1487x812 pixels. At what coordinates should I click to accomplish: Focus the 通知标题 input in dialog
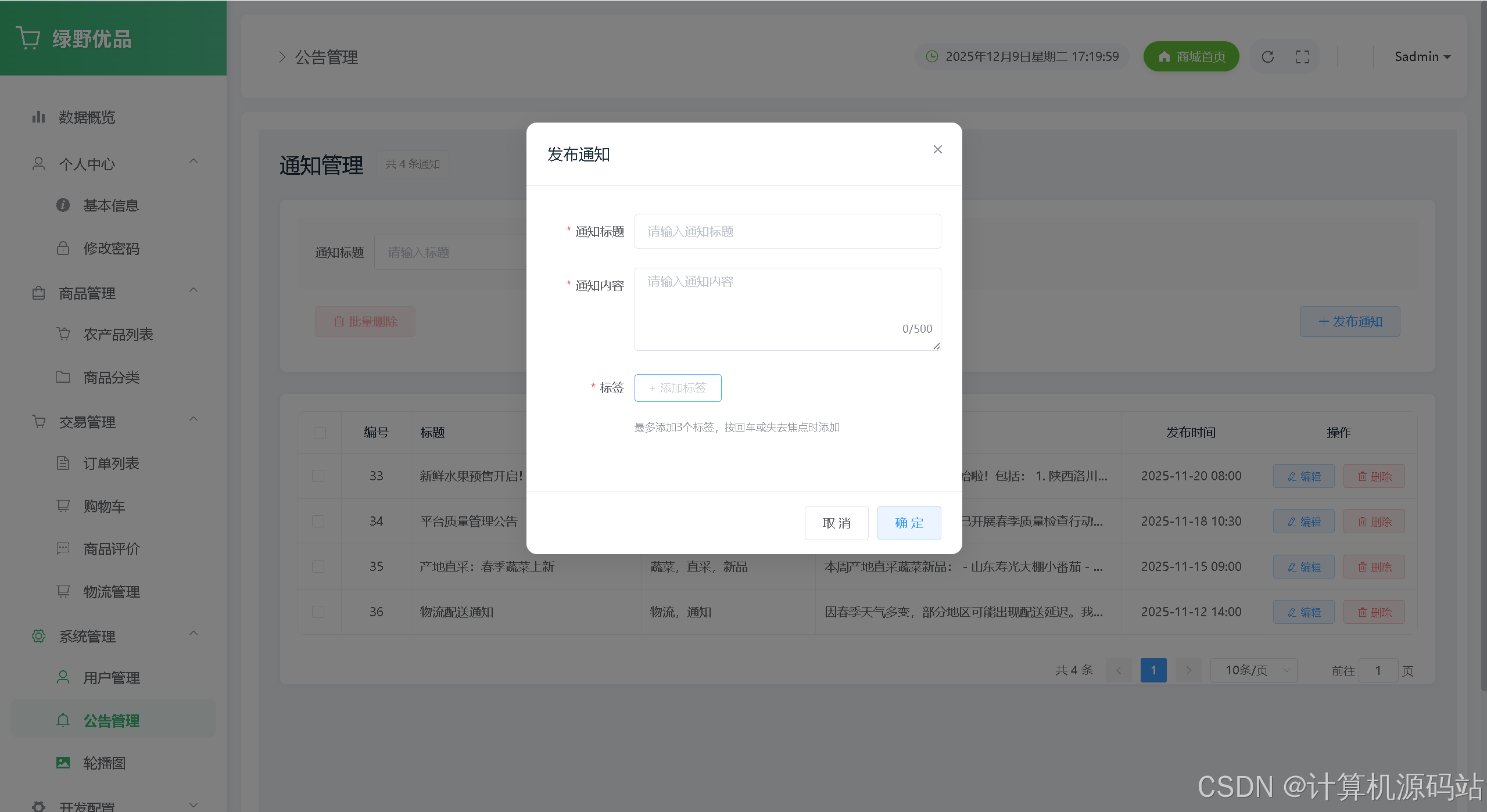click(x=787, y=231)
